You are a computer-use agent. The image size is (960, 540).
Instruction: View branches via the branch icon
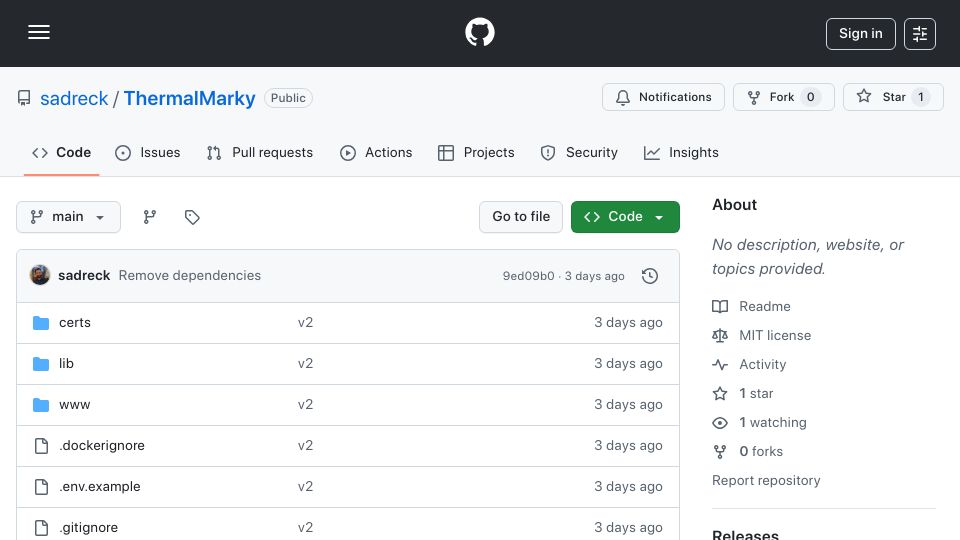[149, 217]
